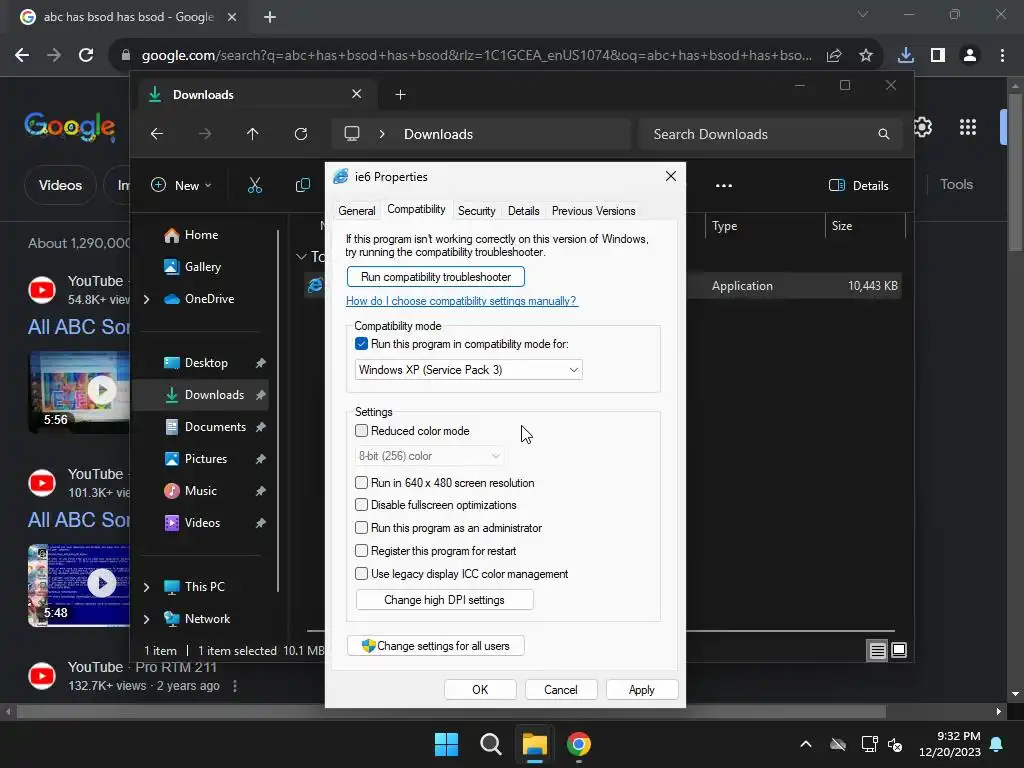Switch to large thumbnails view icon
This screenshot has height=768, width=1024.
coord(899,650)
